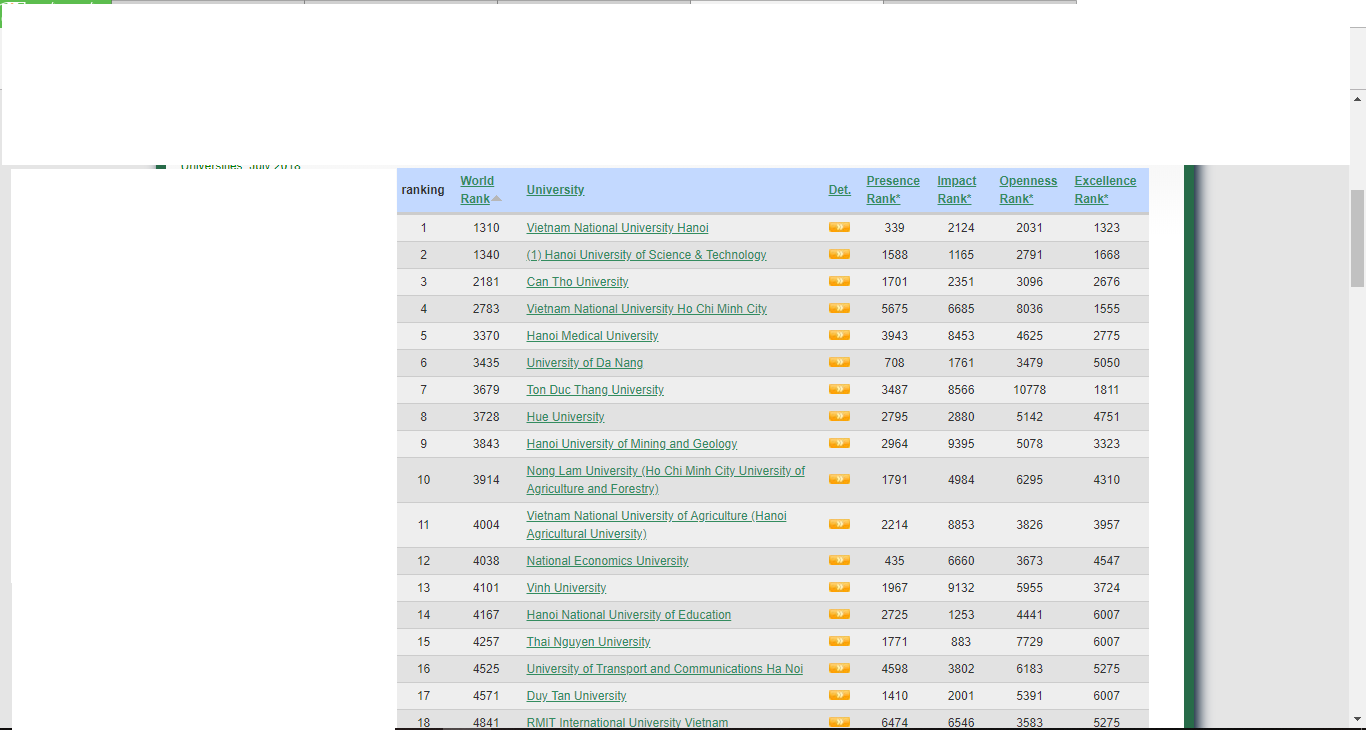Select openness rank value 10778
Screen dimensions: 1366x730
(x=1029, y=390)
